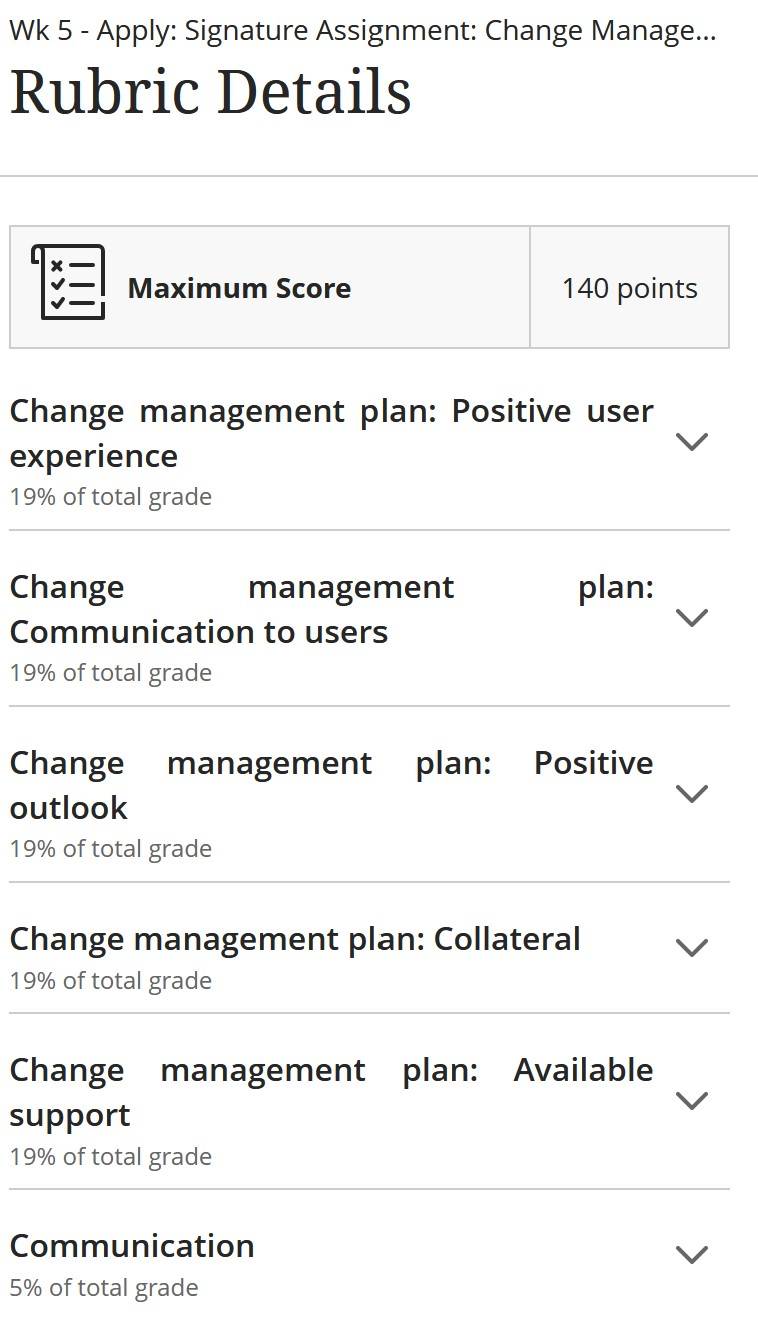
Task: Click the Wk 5 assignment title text
Action: coord(363,30)
